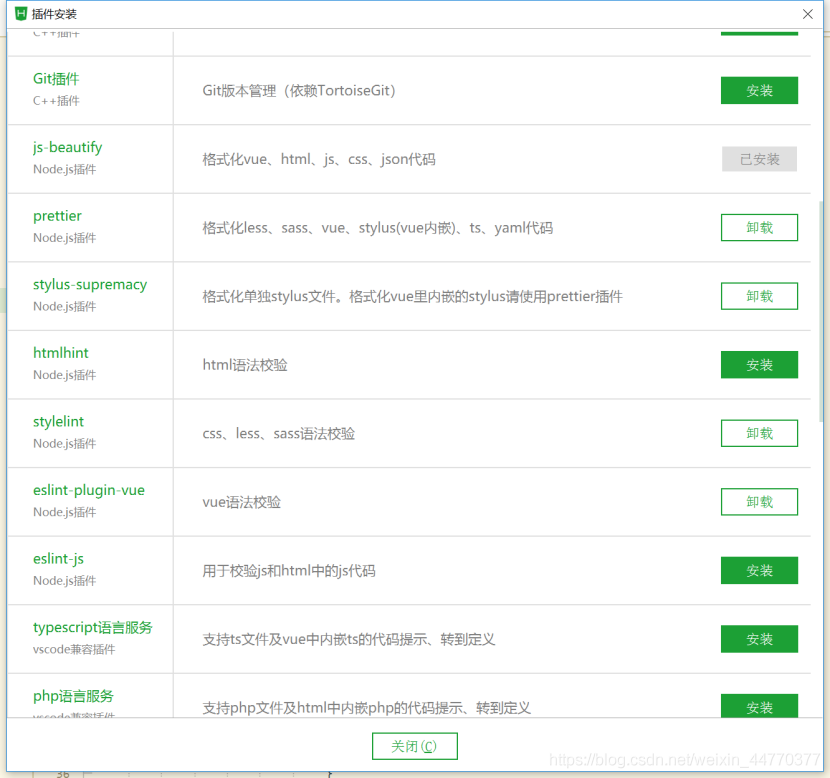
Task: Install the Git插件 plugin
Action: 758,90
